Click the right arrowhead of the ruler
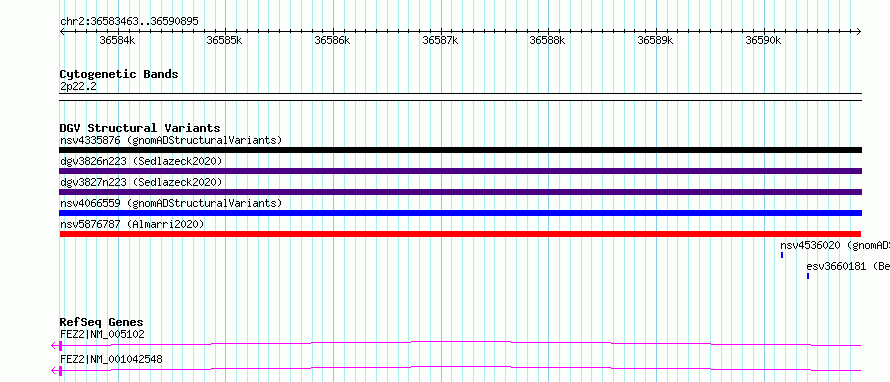The width and height of the screenshot is (890, 382). (x=859, y=32)
